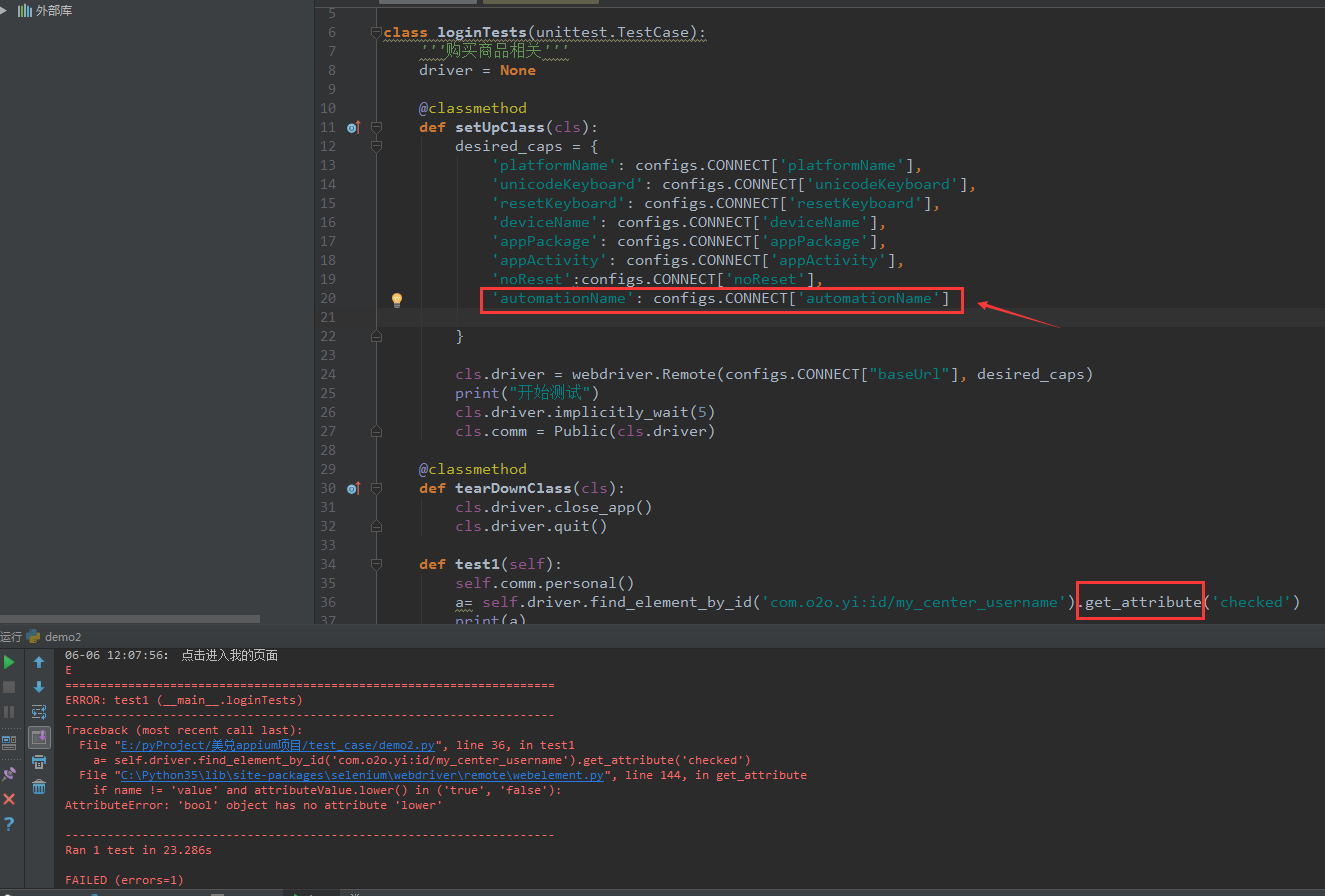This screenshot has width=1325, height=896.
Task: Click the @classmethod decorator on line 10
Action: (472, 108)
